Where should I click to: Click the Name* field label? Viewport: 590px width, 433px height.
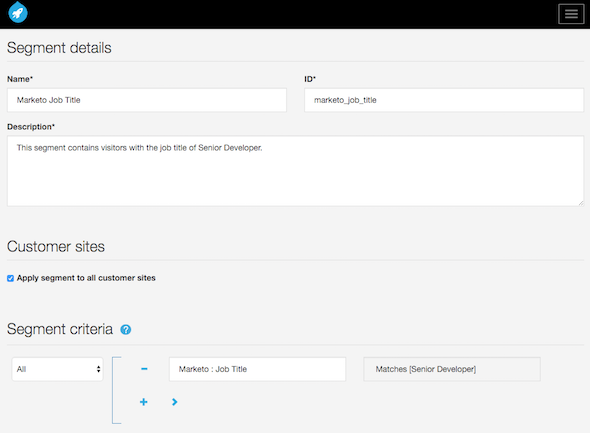click(20, 79)
